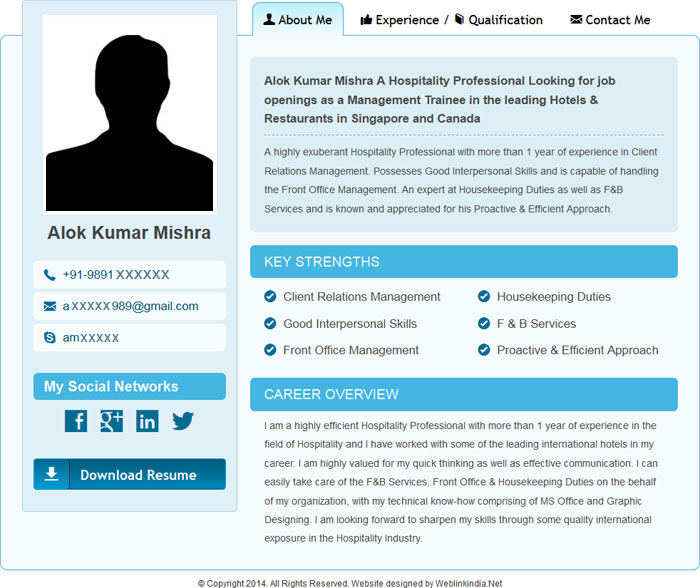
Task: Open the LinkedIn profile icon
Action: pyautogui.click(x=147, y=421)
